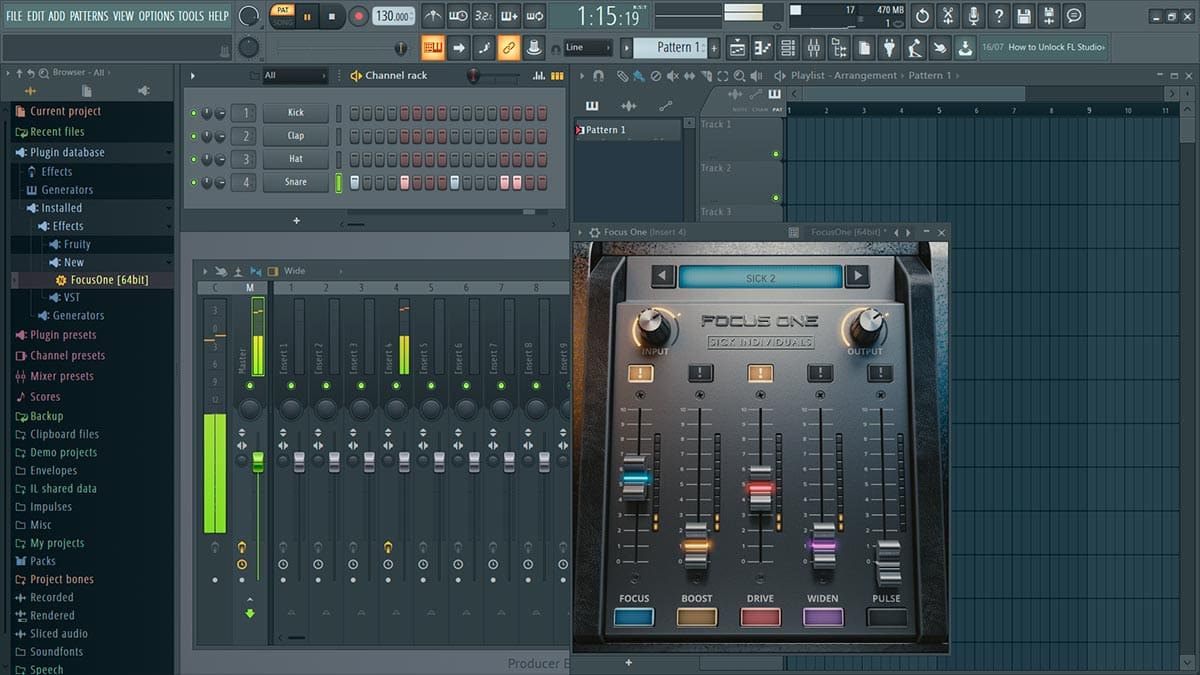Toggle the link to controller icon
Viewport: 1200px width, 675px height.
[x=508, y=47]
